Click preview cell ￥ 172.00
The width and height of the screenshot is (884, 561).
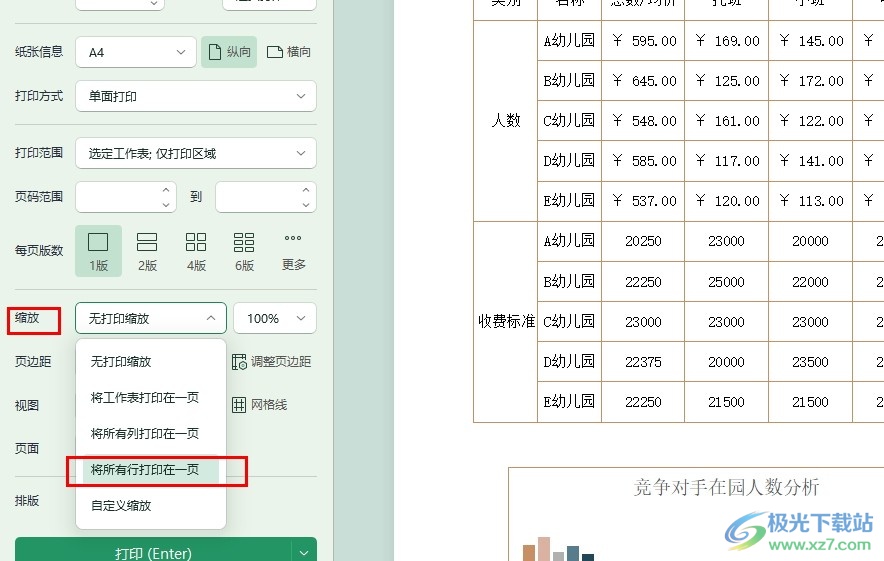[x=811, y=81]
